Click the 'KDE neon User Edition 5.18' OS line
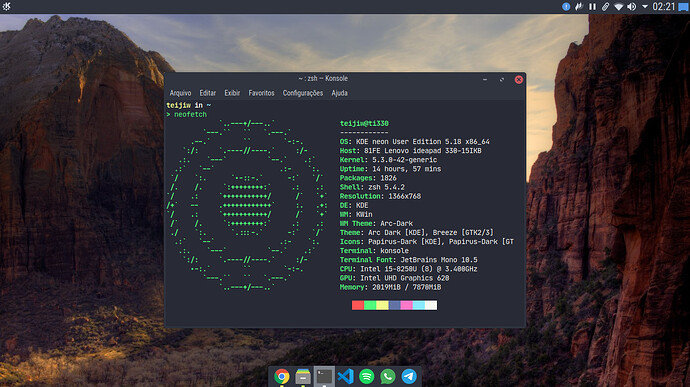Viewport: 690px width, 387px height. pos(415,142)
